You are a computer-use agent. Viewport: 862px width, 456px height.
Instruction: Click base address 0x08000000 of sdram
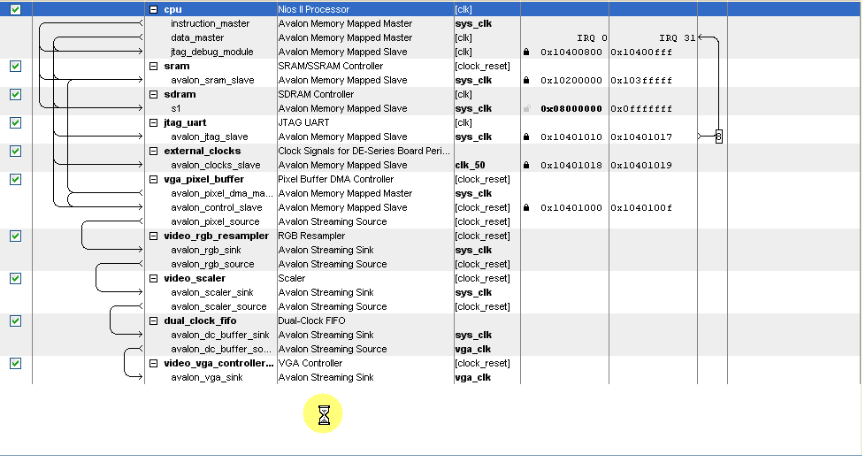point(571,109)
